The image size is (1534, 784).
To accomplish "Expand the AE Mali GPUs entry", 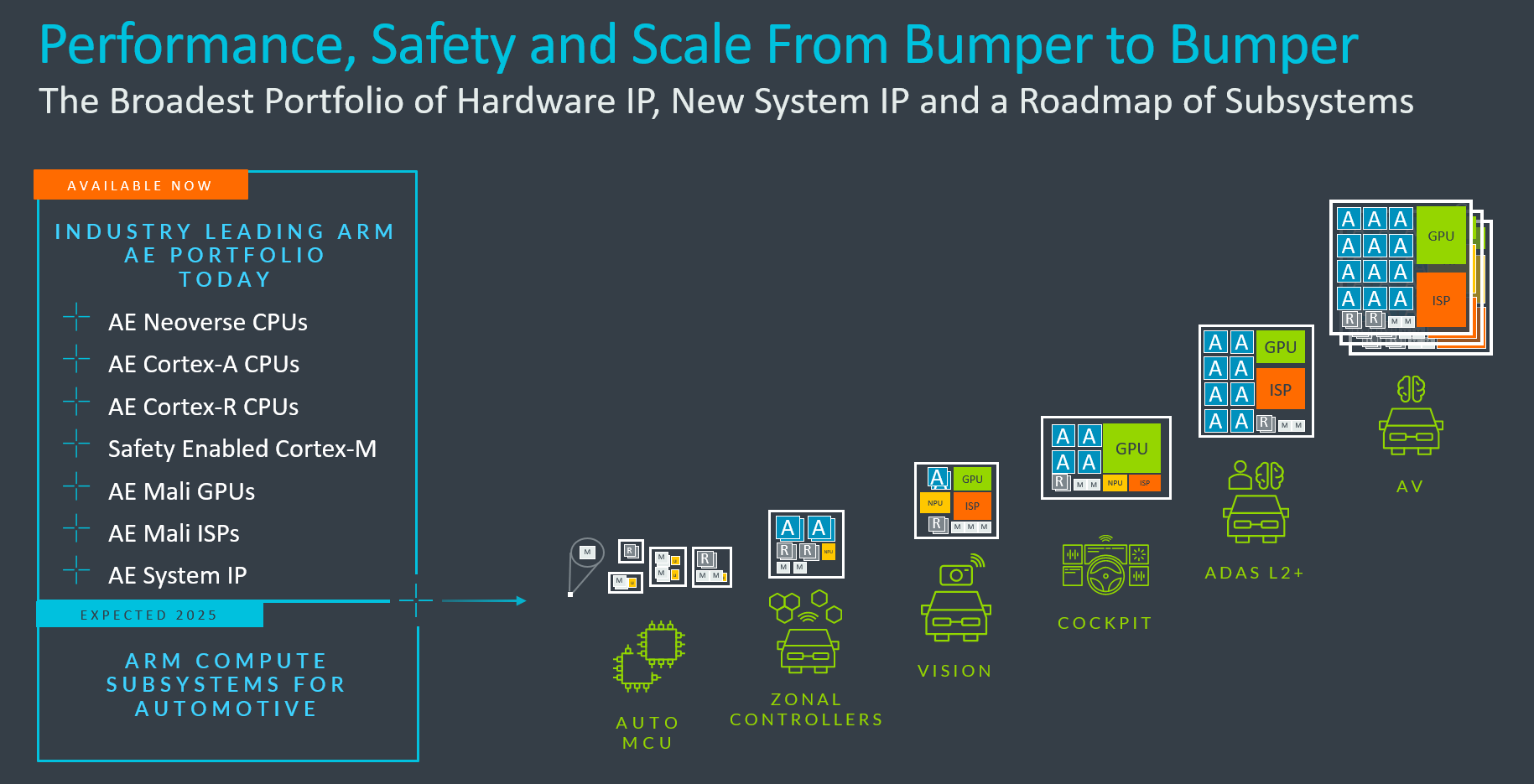I will 75,487.
